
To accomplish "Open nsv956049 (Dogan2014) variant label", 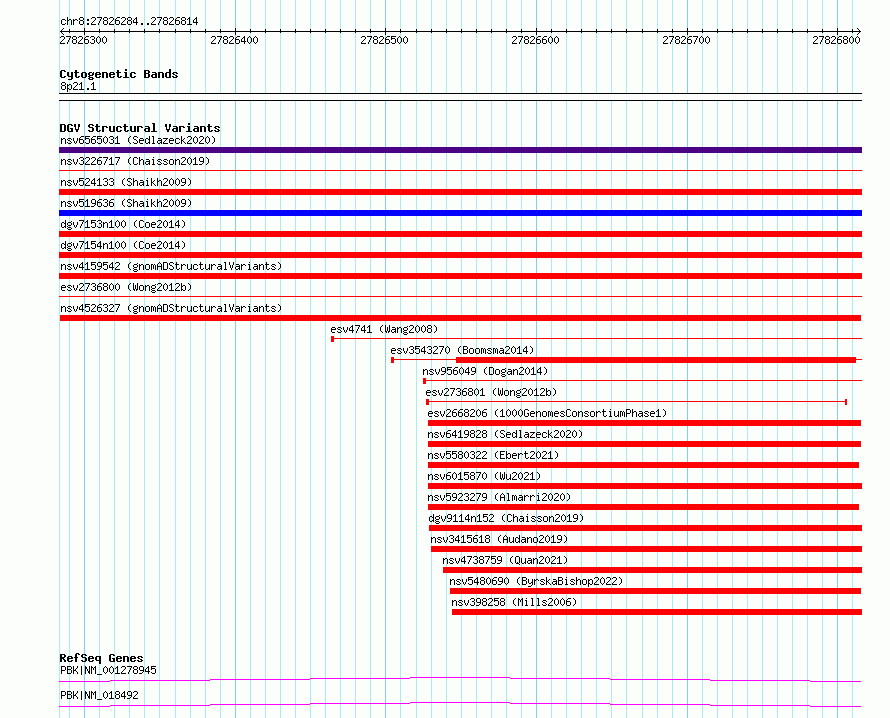I will 485,371.
